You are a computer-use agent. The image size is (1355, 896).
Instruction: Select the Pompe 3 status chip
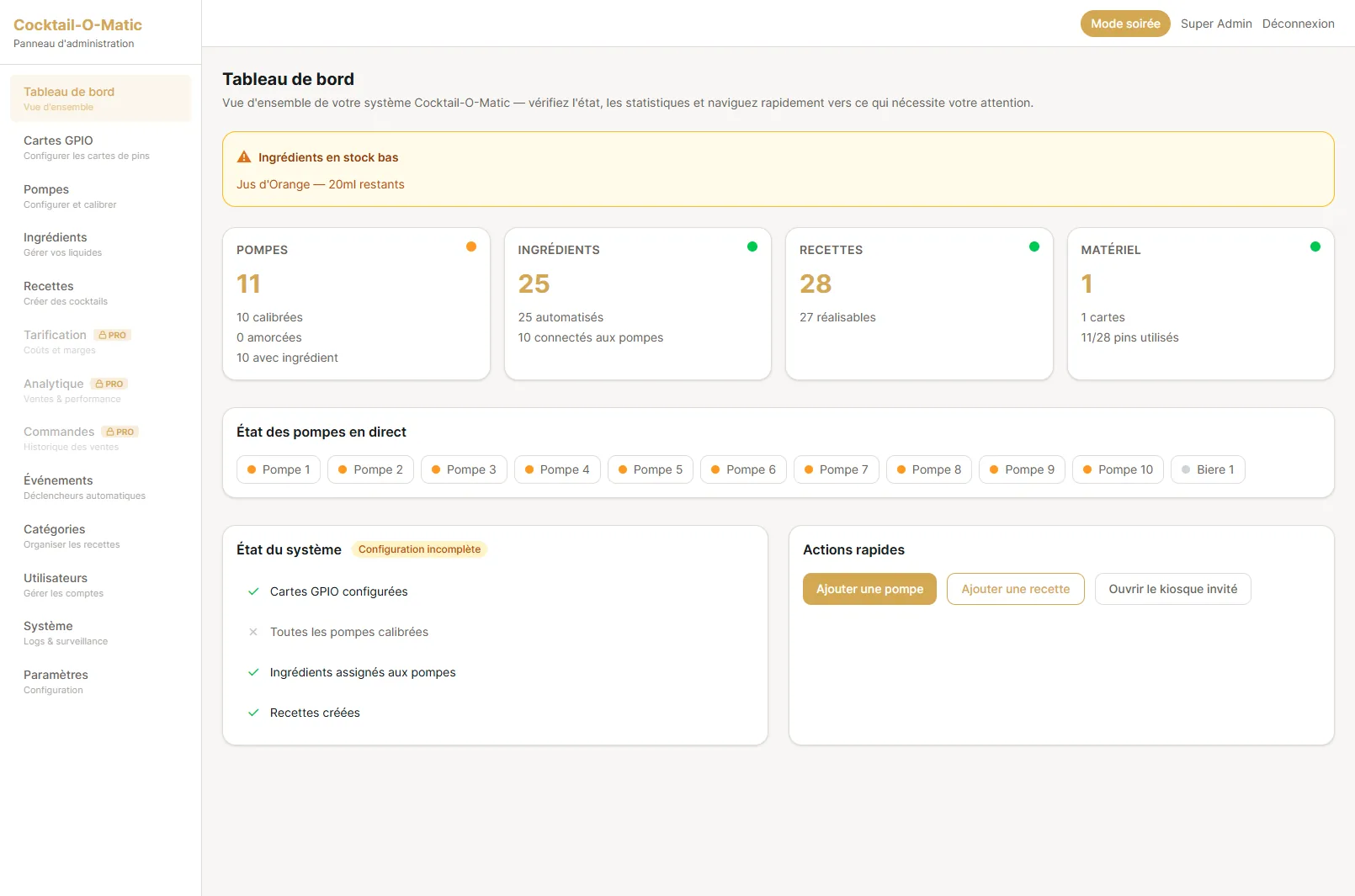coord(464,469)
